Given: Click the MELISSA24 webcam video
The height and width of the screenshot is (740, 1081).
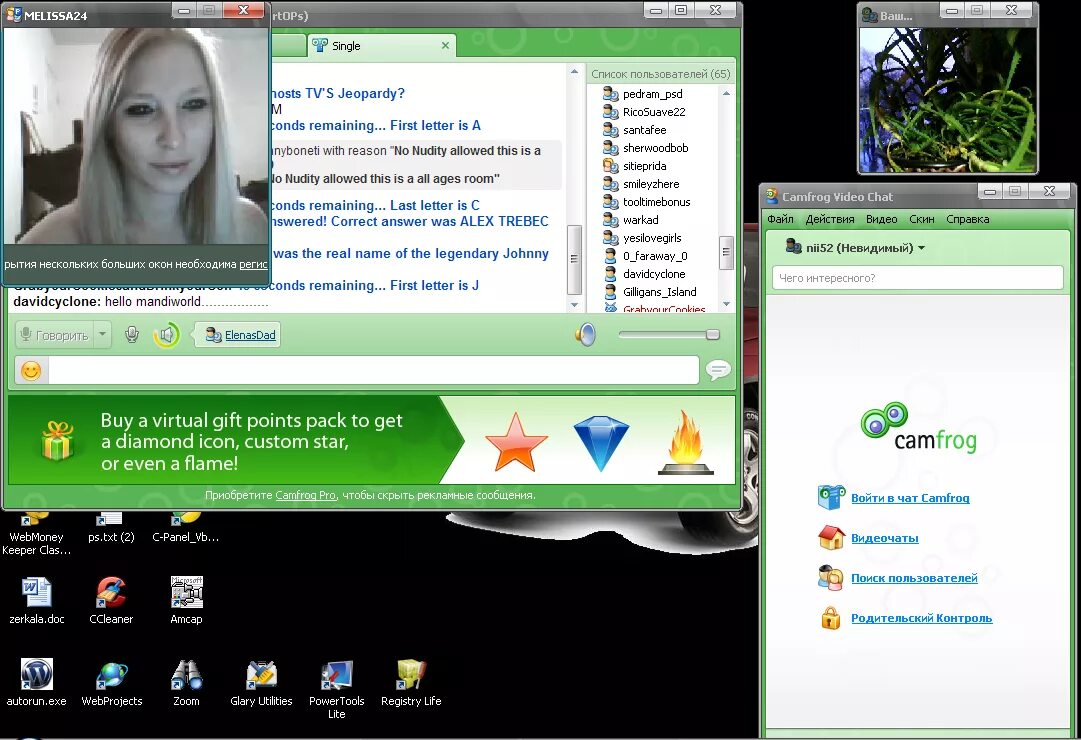Looking at the screenshot, I should tap(136, 136).
